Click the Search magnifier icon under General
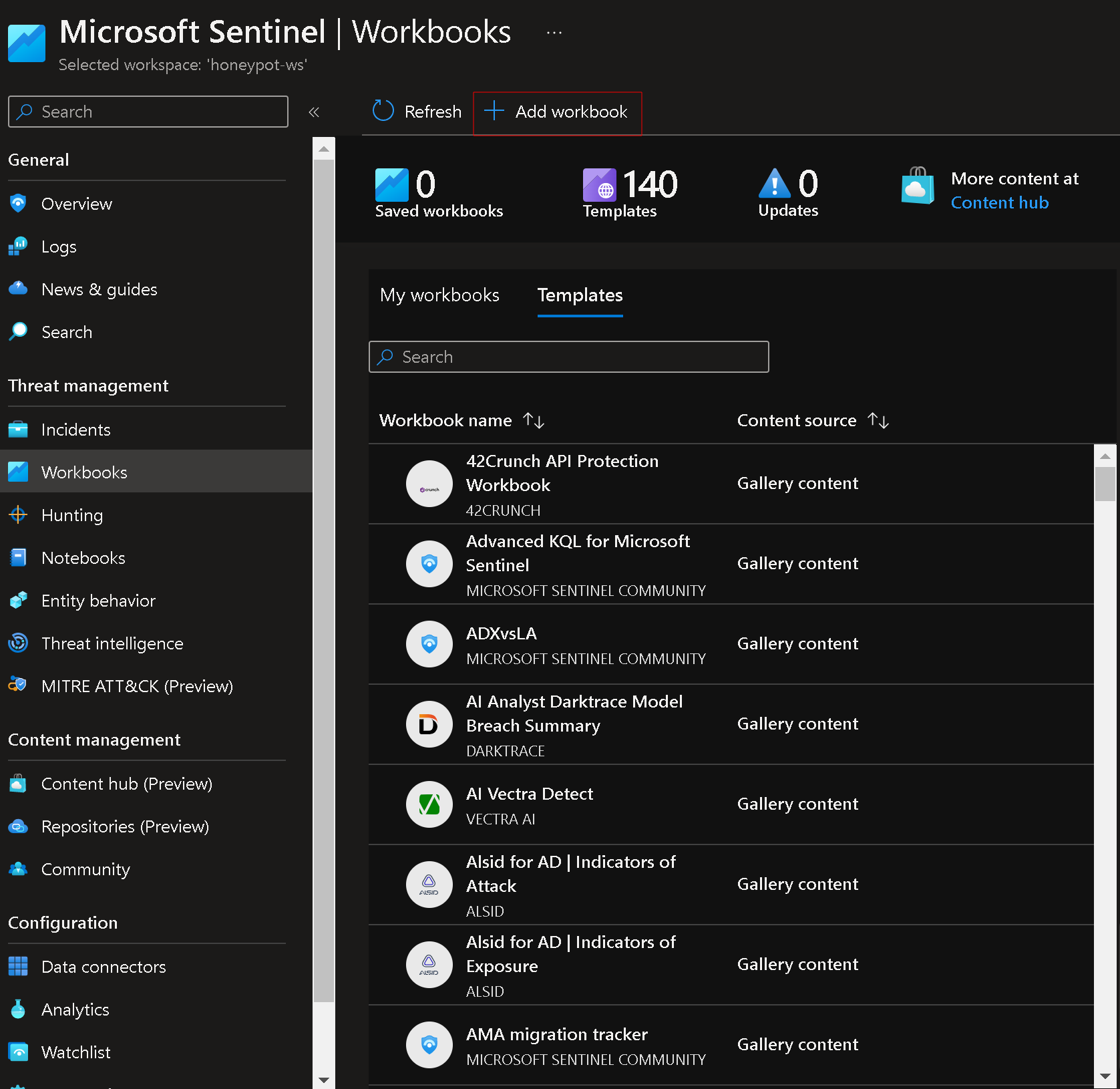Screen dimensions: 1120x1089 (x=18, y=332)
